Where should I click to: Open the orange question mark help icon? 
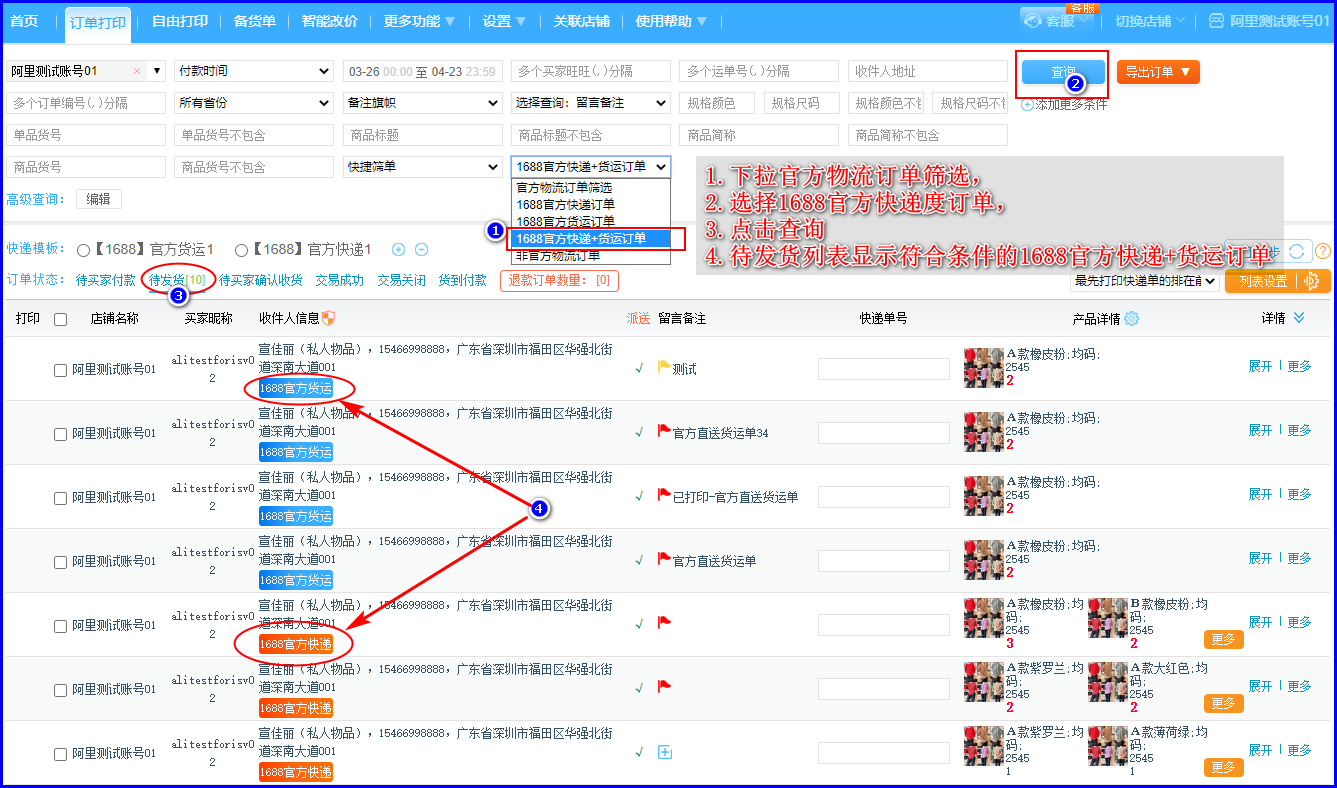1323,251
